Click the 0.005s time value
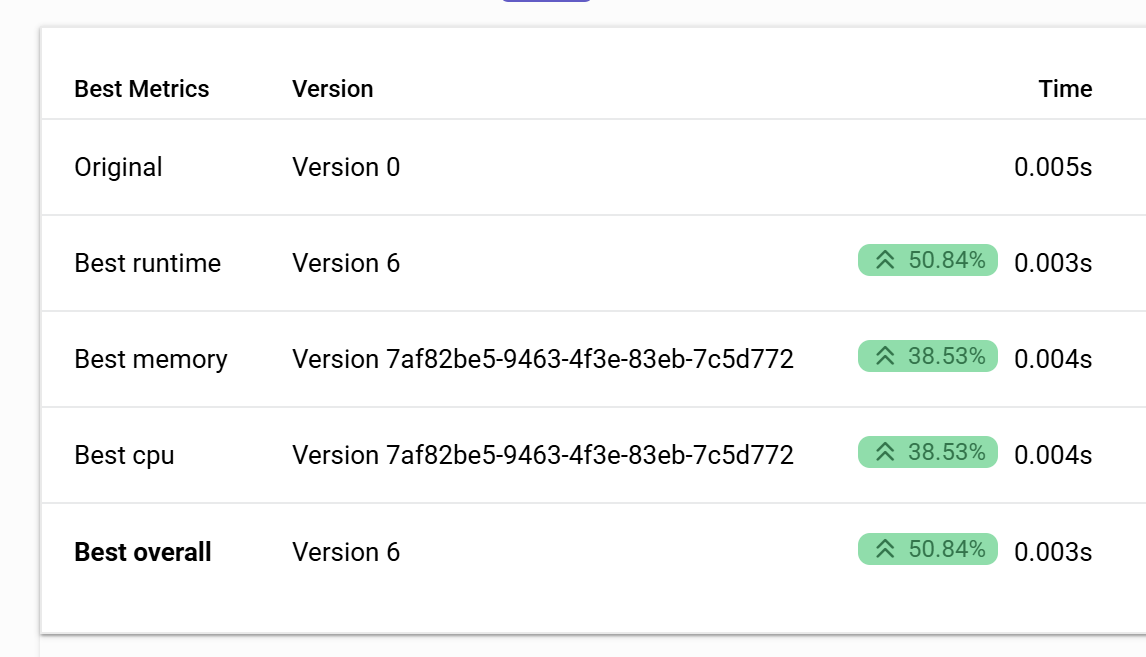The height and width of the screenshot is (657, 1146). pyautogui.click(x=1053, y=167)
